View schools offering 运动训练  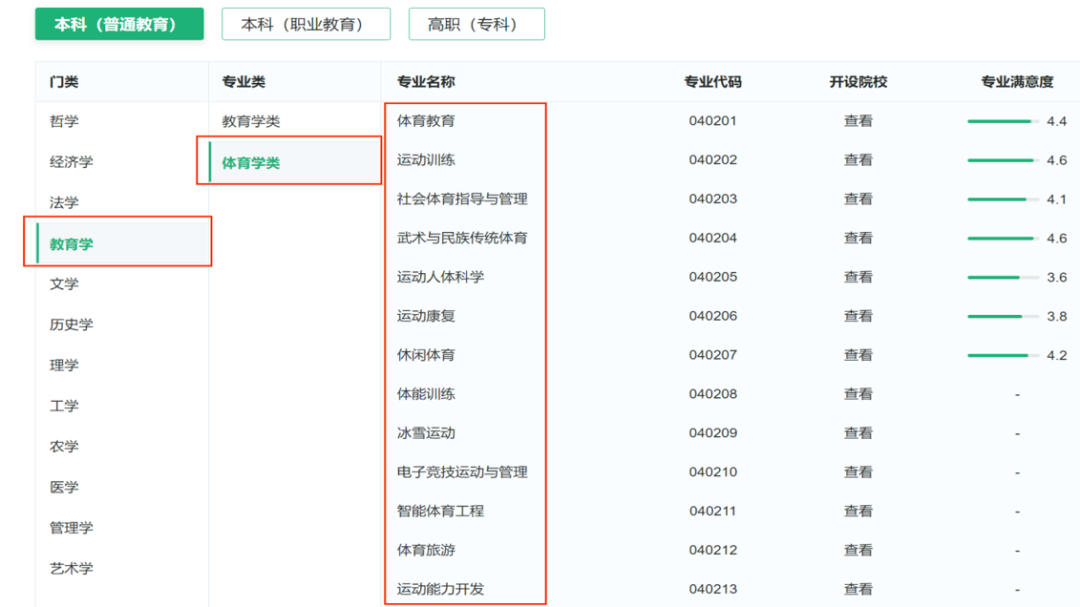point(858,160)
